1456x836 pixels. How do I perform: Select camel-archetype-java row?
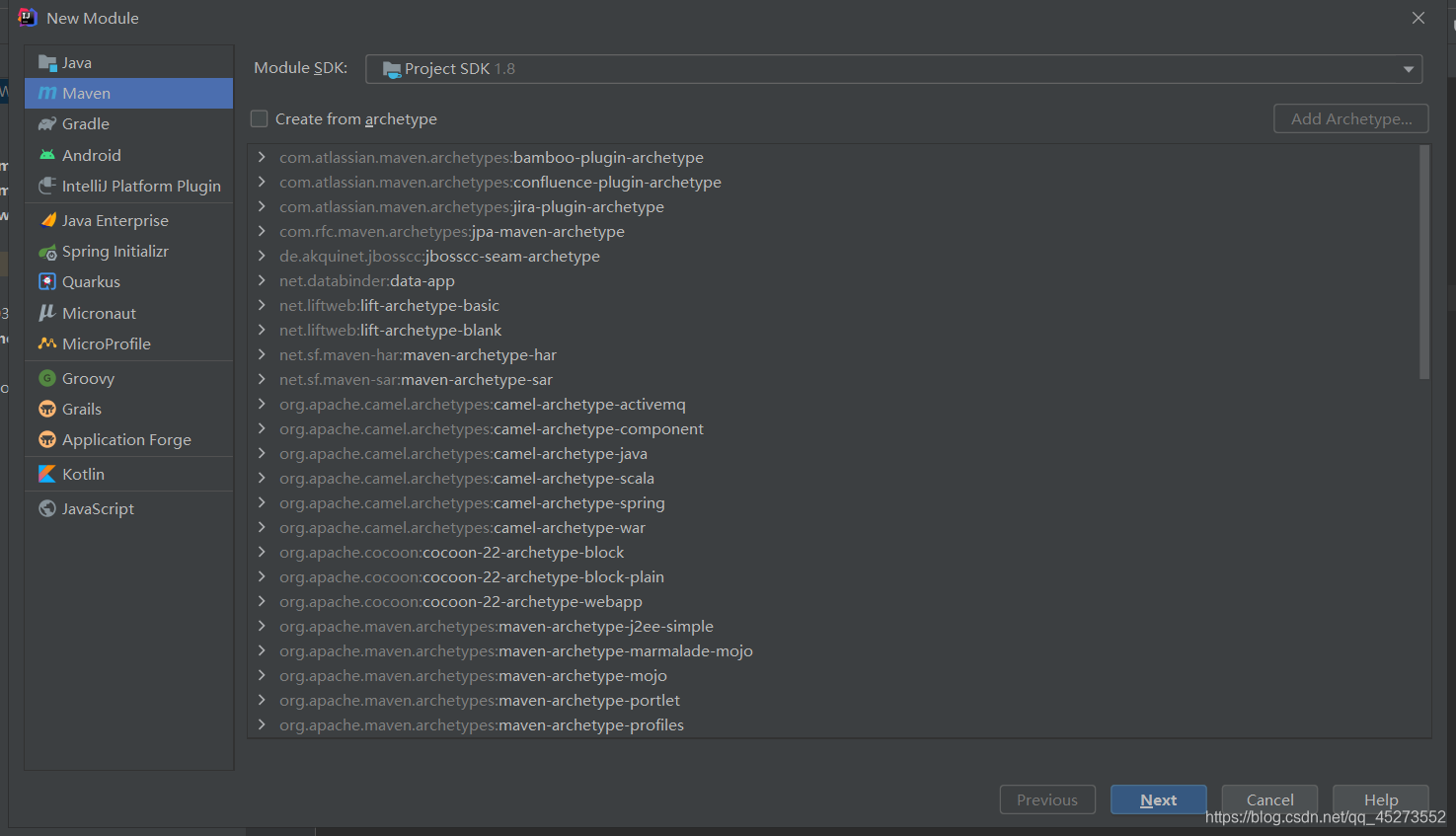click(832, 453)
